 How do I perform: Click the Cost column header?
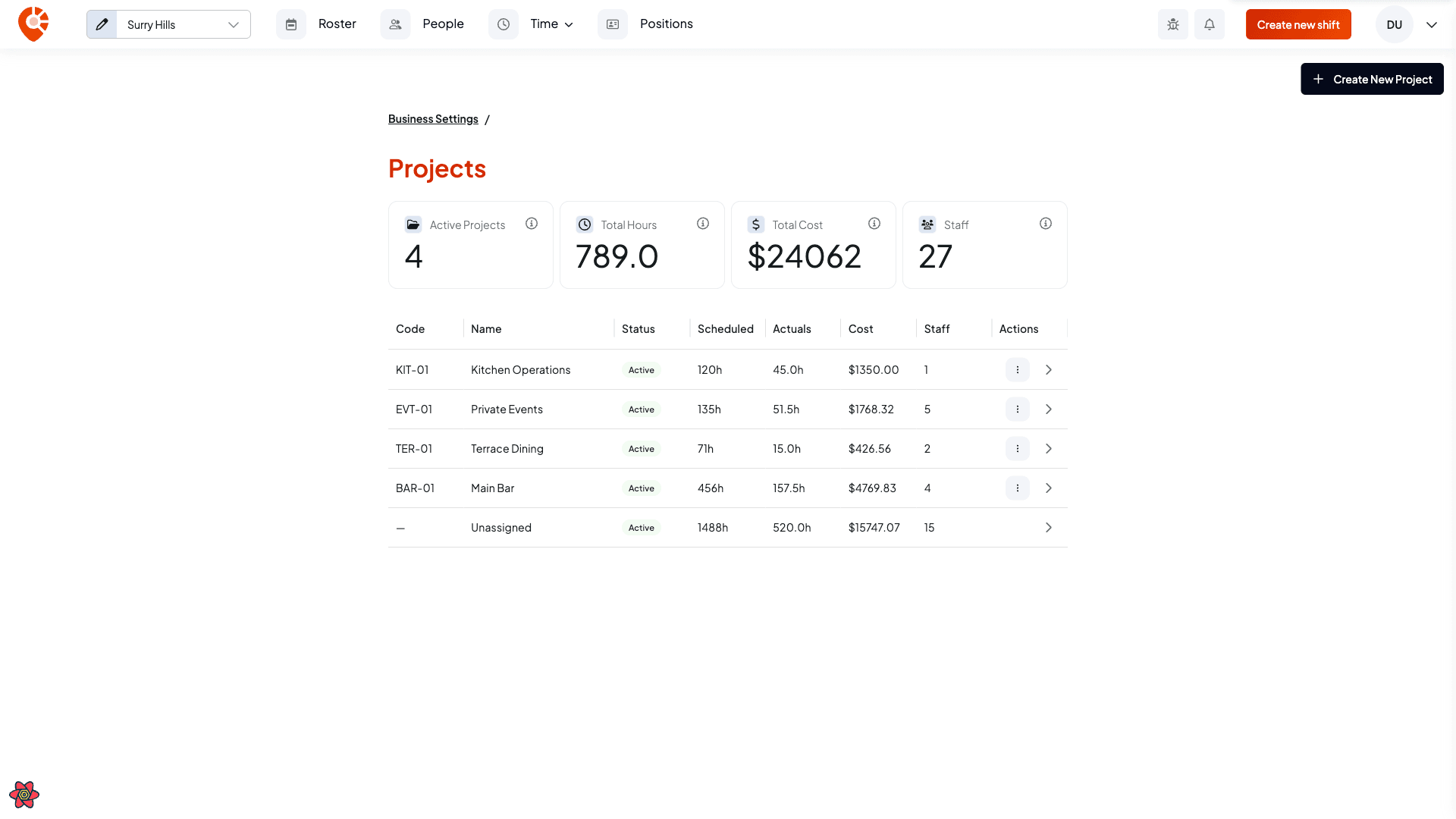pos(861,329)
